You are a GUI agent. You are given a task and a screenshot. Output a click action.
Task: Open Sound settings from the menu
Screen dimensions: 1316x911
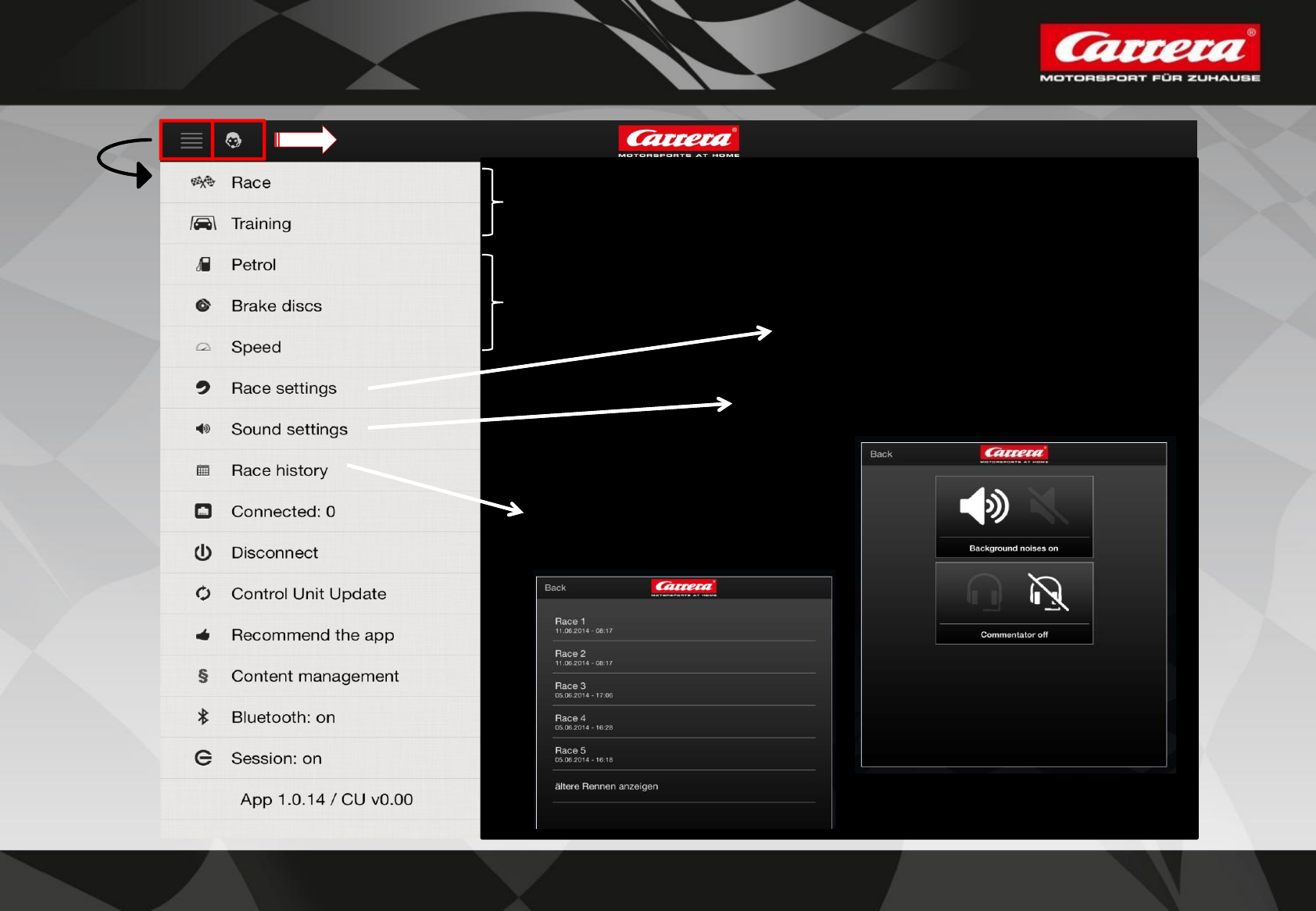click(320, 429)
